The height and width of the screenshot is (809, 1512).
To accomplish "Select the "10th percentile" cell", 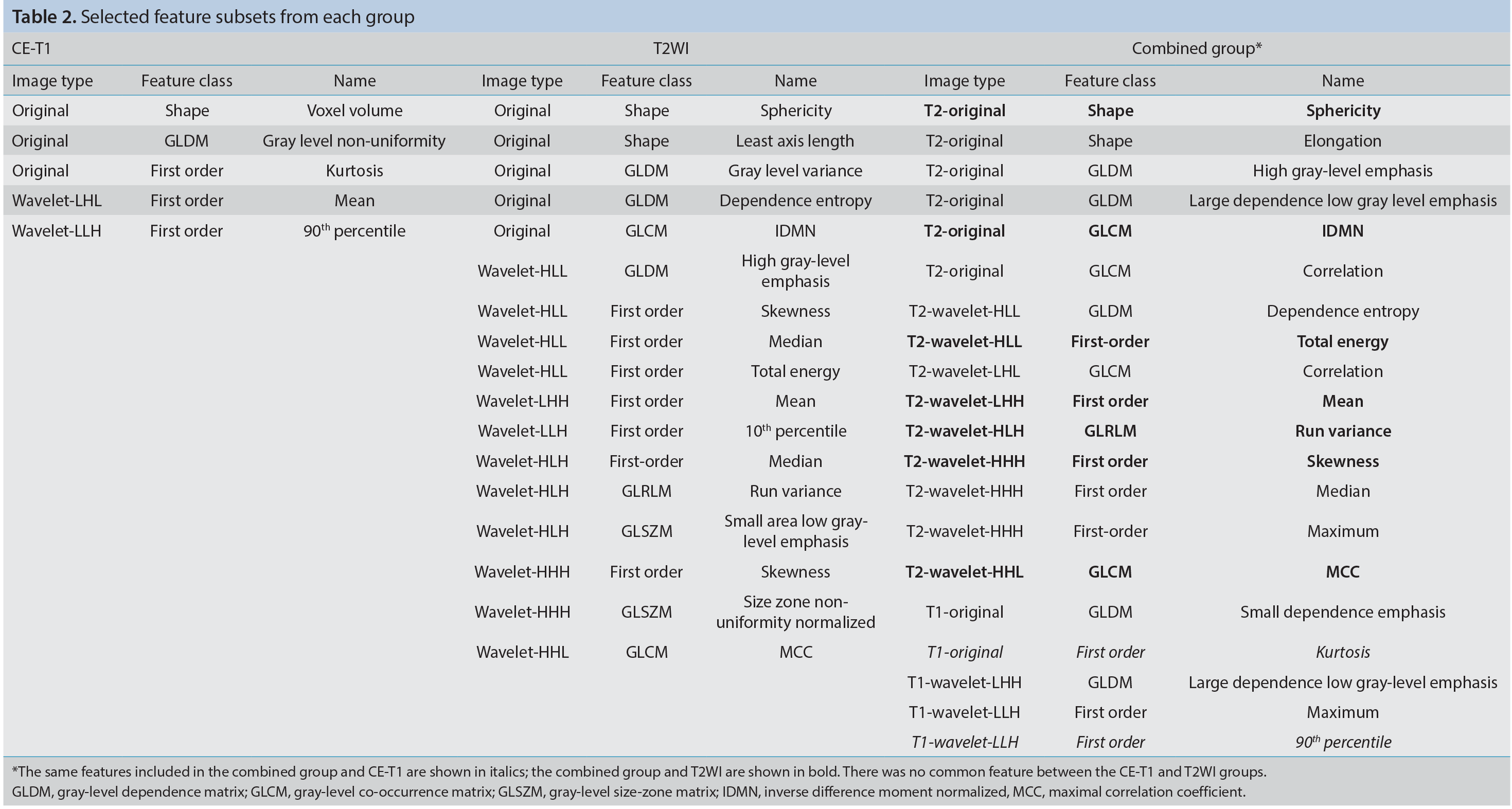I will click(795, 430).
